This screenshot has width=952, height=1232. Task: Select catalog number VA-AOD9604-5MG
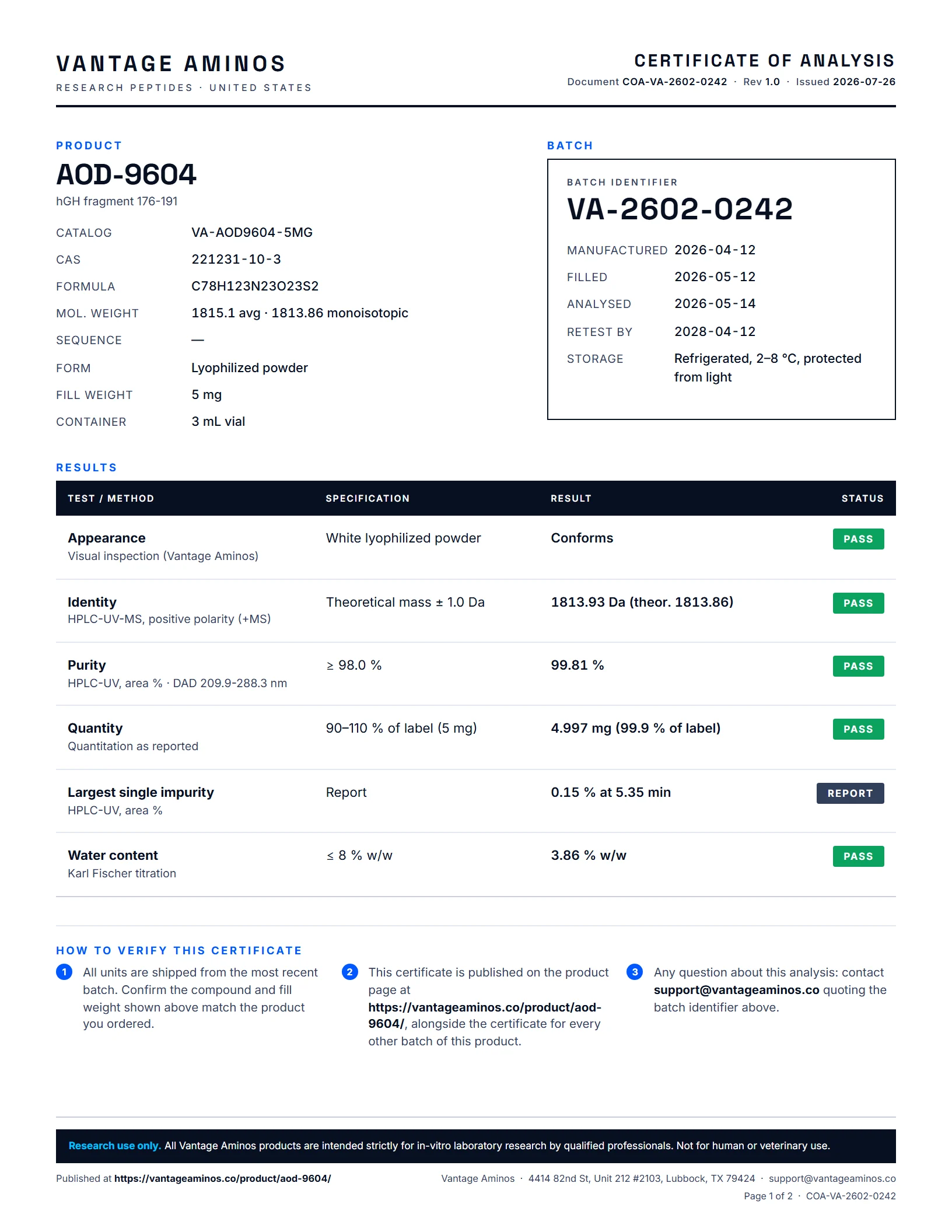coord(252,232)
